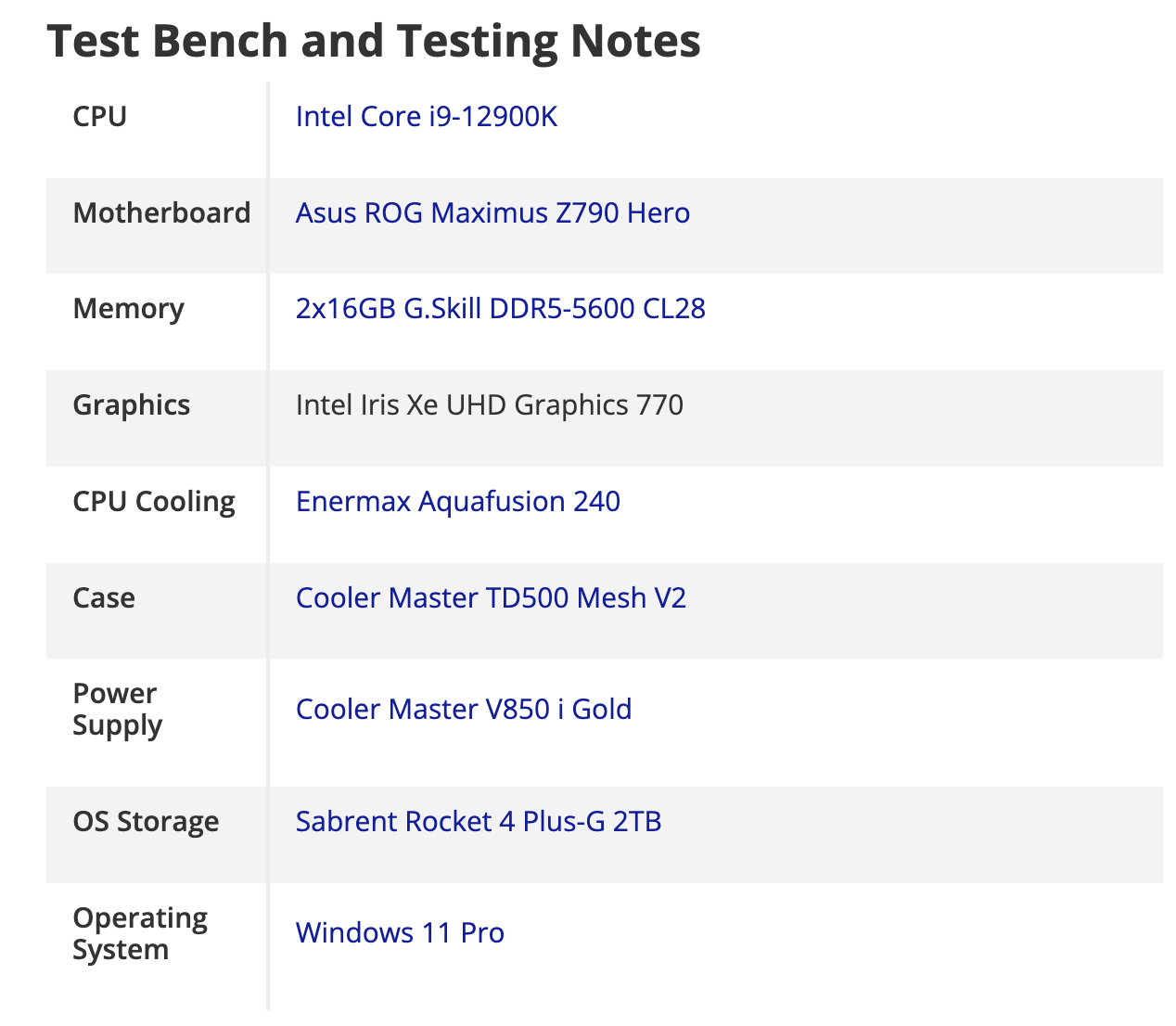Click the OS Storage row label

(x=146, y=822)
